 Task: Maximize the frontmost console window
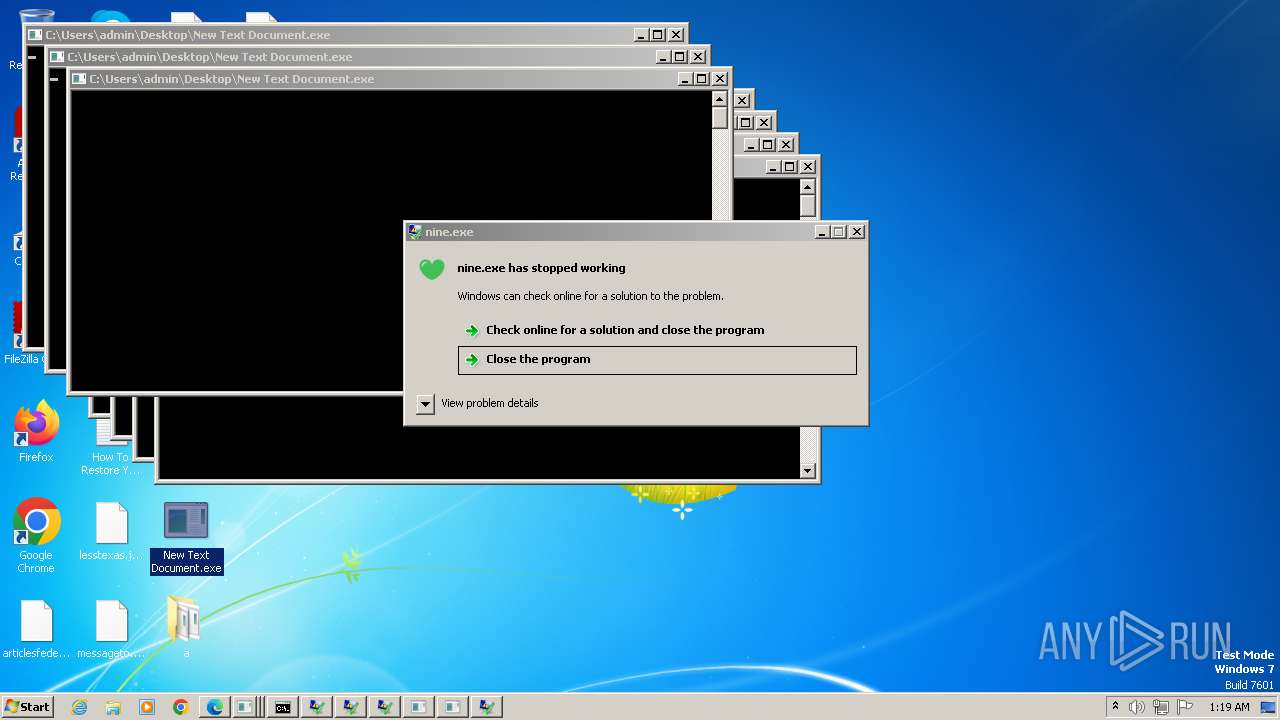click(701, 79)
